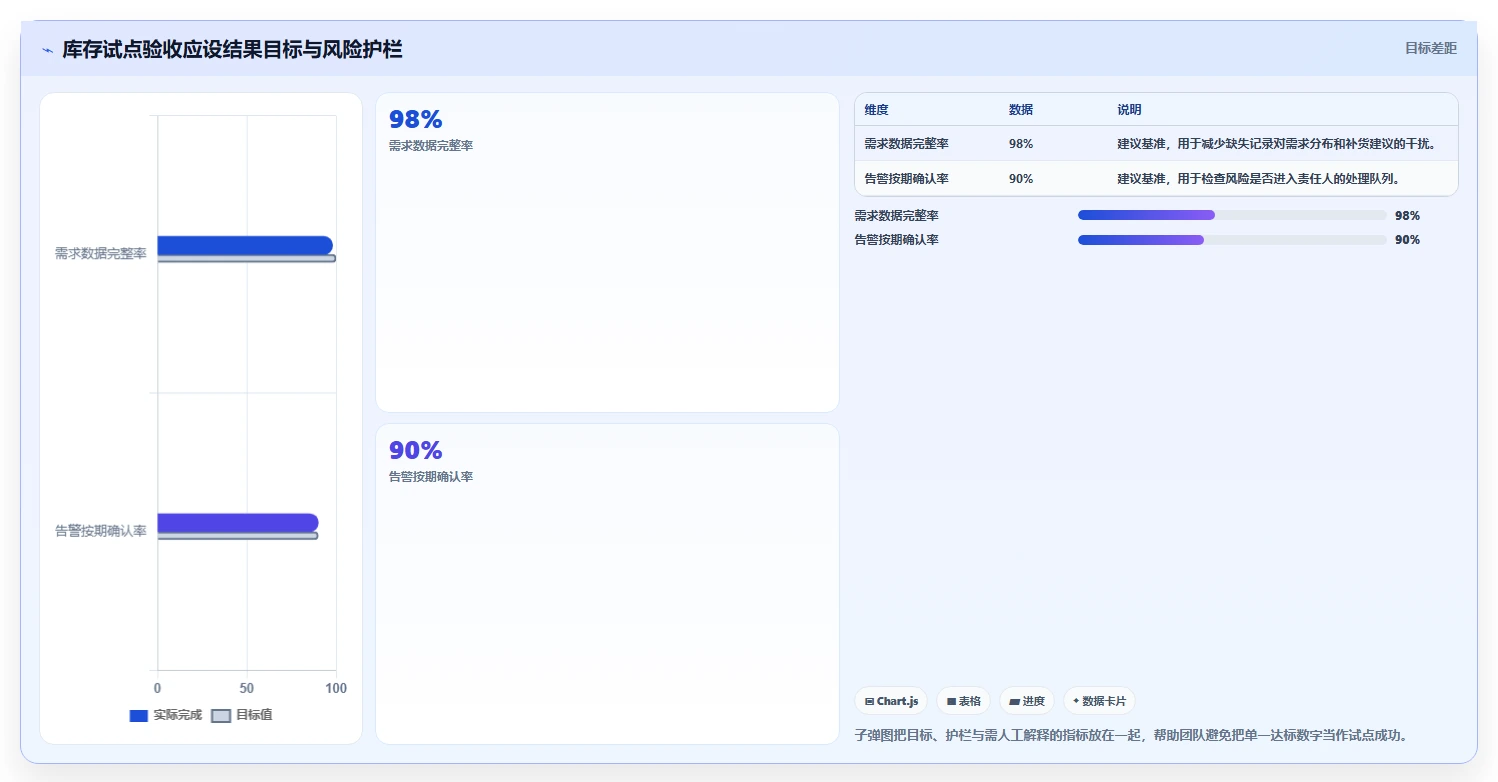Click the x-axis tick label 0
The image size is (1498, 782).
coord(157,688)
